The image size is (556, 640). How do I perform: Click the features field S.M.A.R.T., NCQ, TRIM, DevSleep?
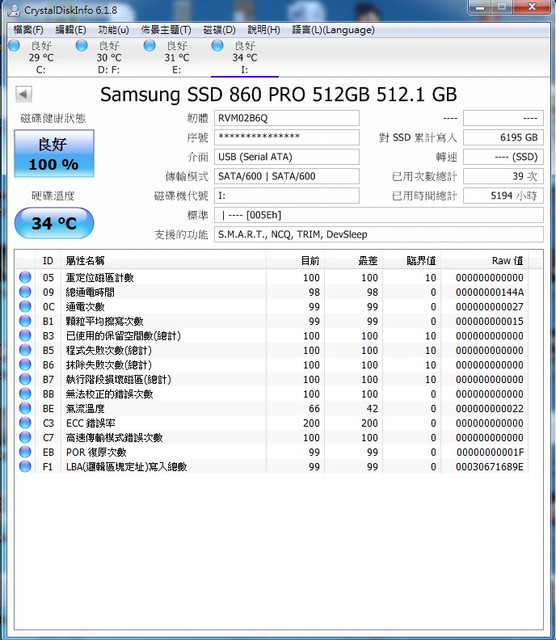click(x=379, y=234)
